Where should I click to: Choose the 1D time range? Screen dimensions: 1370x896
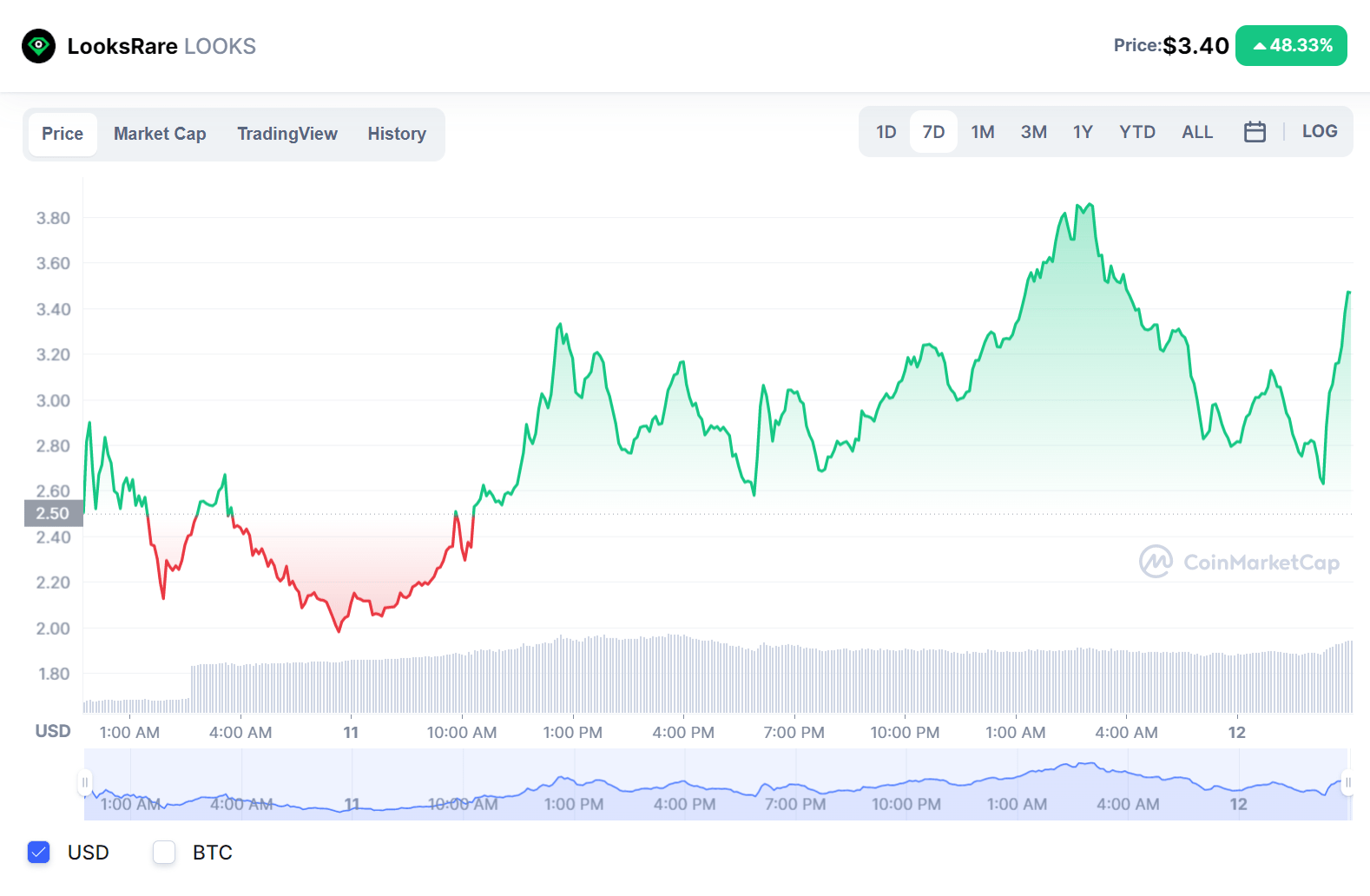886,132
